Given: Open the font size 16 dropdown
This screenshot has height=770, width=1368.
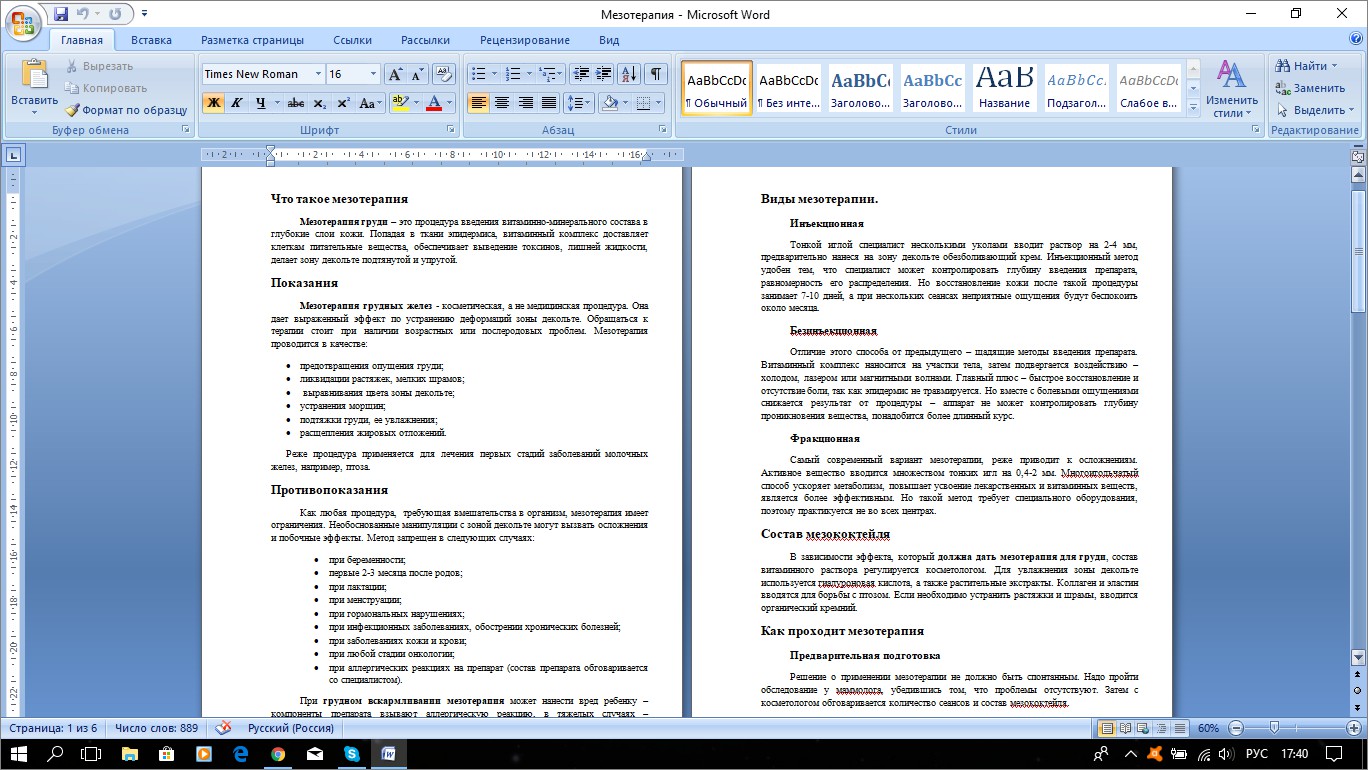Looking at the screenshot, I should [x=374, y=74].
